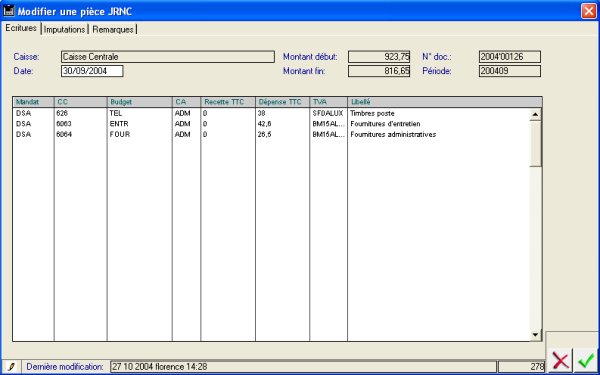Click the title bar application icon
The image size is (600, 375).
point(8,11)
